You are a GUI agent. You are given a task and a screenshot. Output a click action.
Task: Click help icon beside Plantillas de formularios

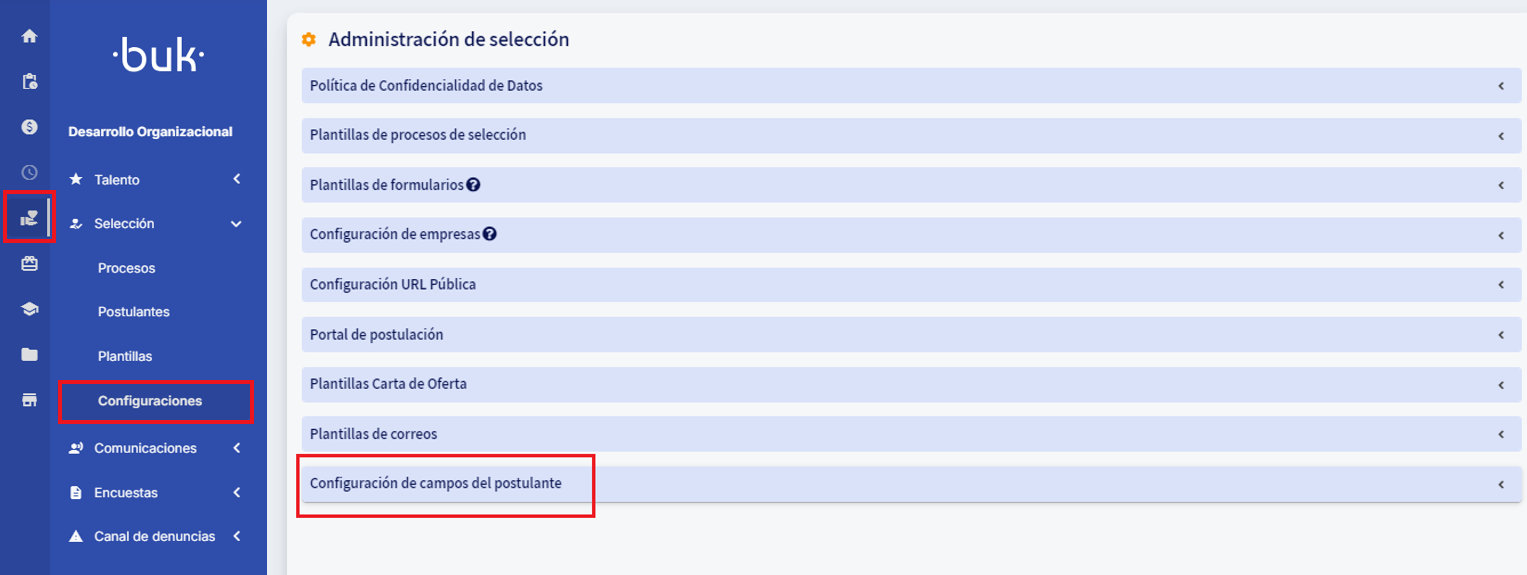click(473, 185)
